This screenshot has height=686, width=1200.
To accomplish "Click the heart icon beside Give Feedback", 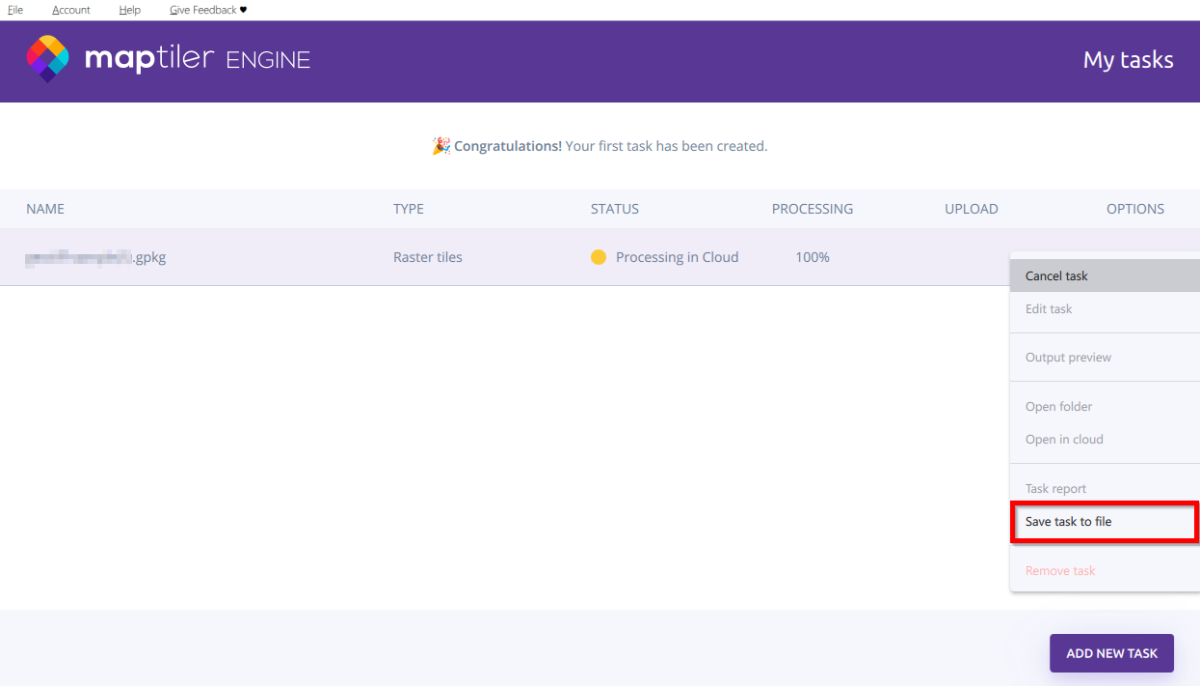I will pos(243,10).
